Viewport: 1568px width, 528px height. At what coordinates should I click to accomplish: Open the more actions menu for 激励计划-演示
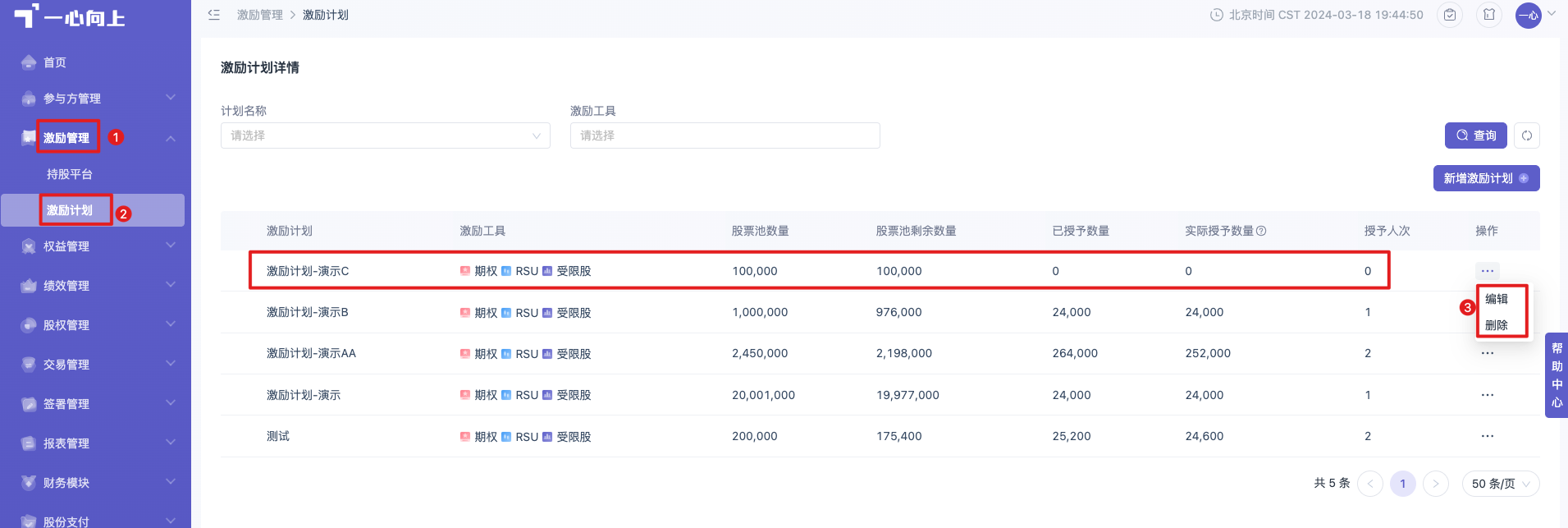click(x=1487, y=395)
